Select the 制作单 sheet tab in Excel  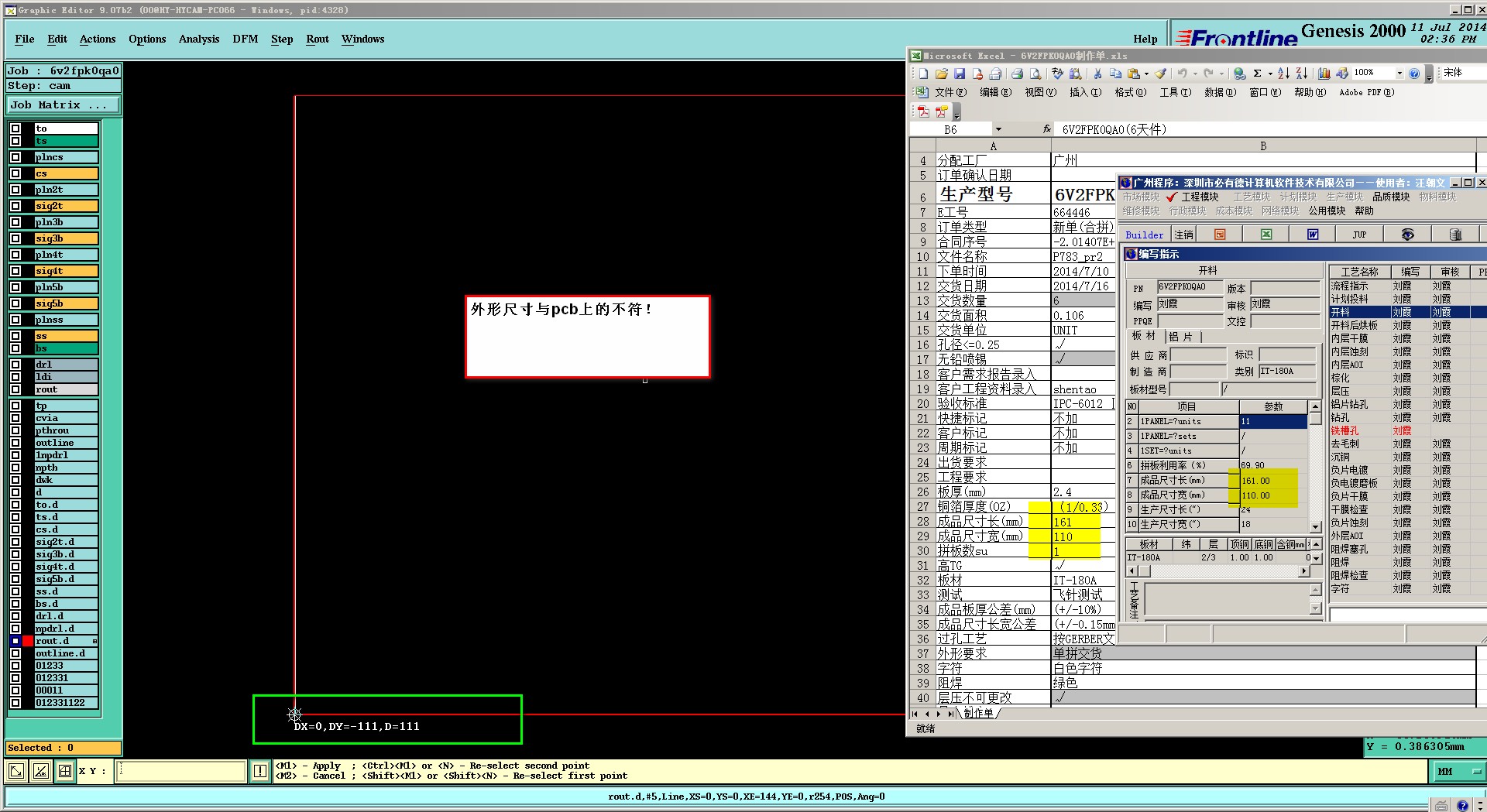tap(978, 713)
